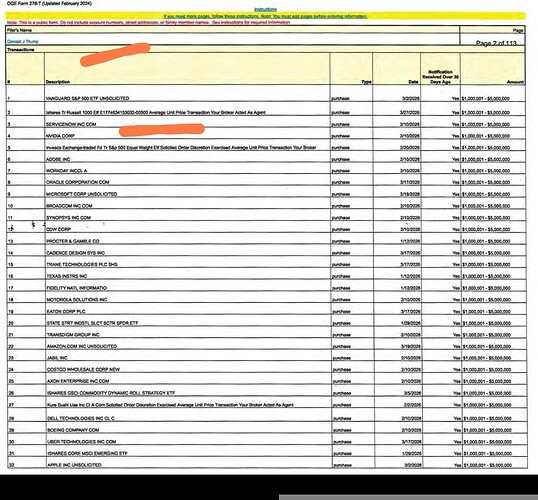Select the 'Page 2 of 113' text
Image resolution: width=538 pixels, height=500 pixels.
coord(496,43)
